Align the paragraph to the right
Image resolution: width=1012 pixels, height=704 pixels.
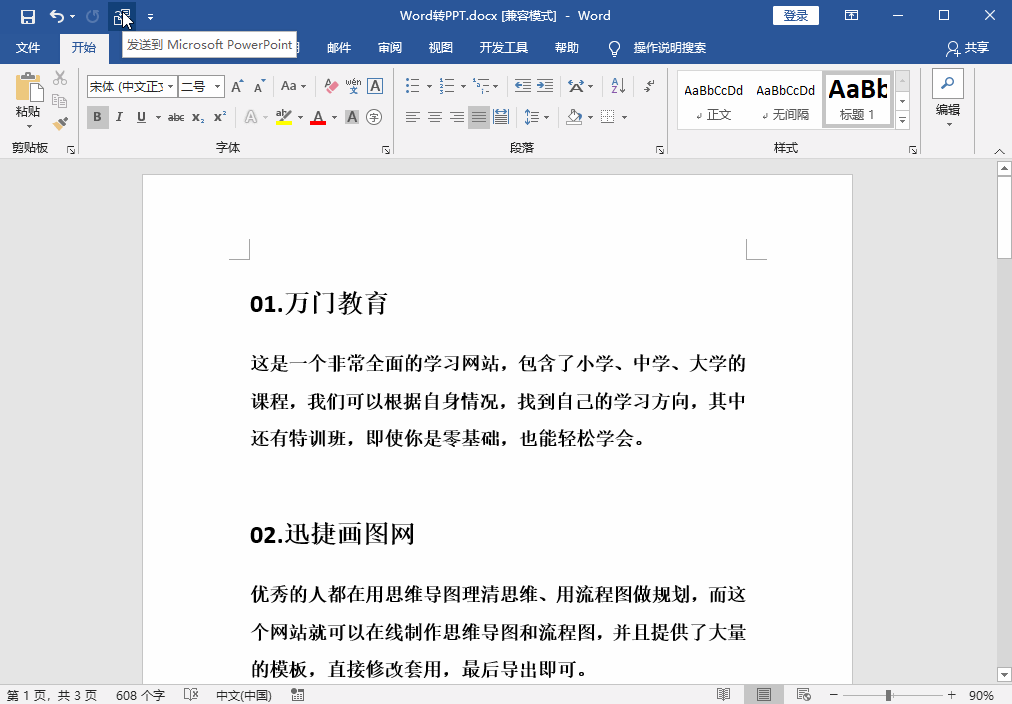click(x=457, y=117)
